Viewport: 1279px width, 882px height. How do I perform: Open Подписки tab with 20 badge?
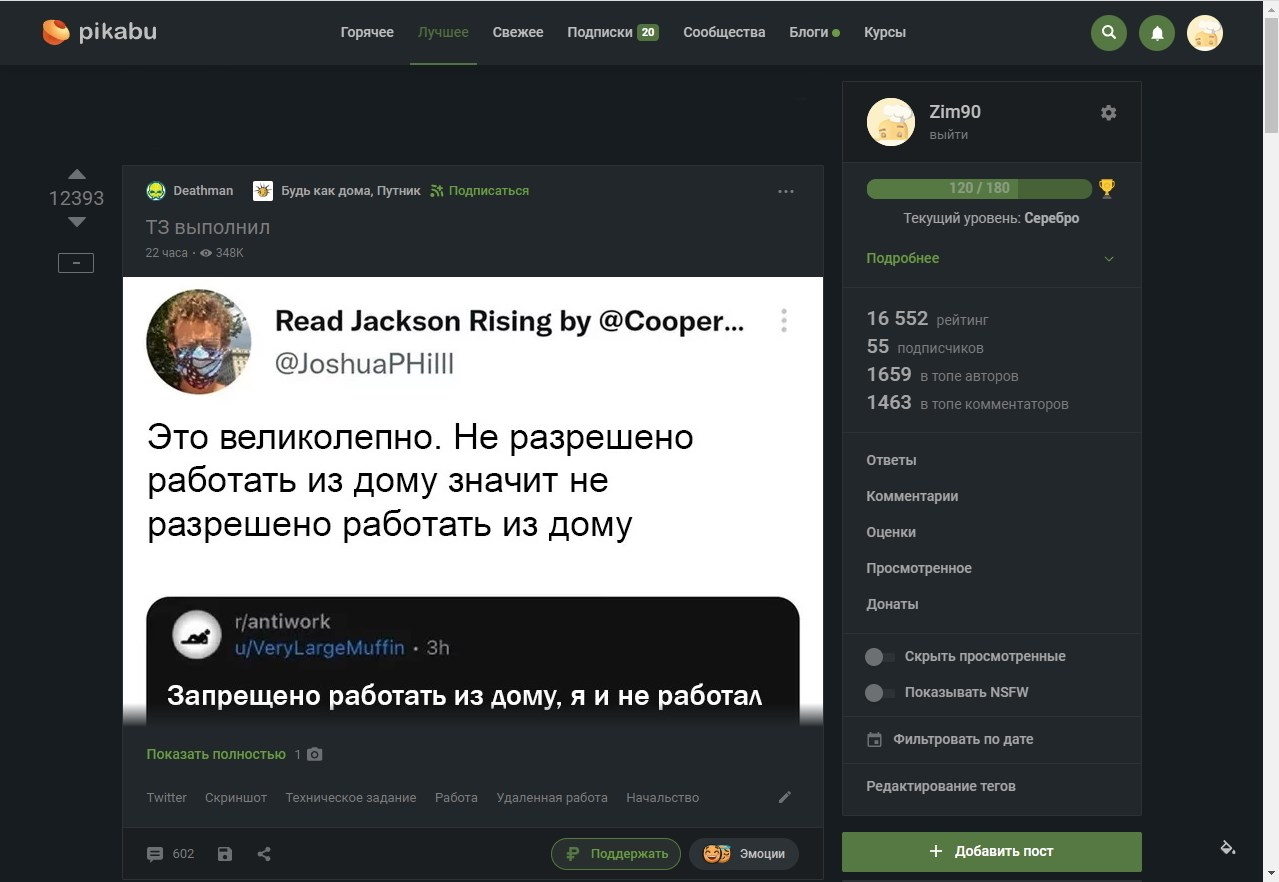(x=613, y=32)
